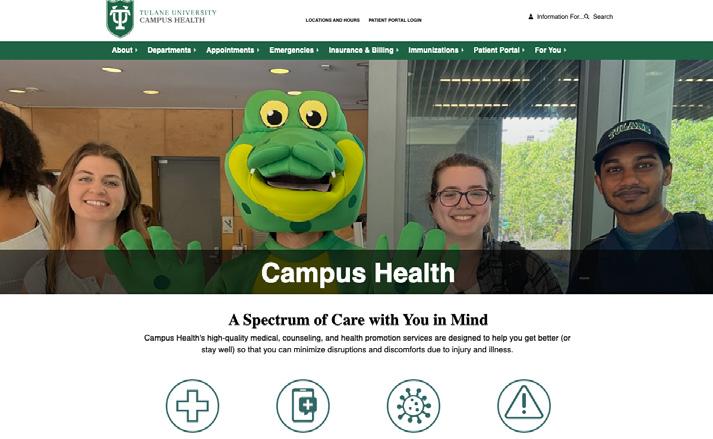Open the Patient Portal Login link
The width and height of the screenshot is (713, 439).
tap(395, 20)
